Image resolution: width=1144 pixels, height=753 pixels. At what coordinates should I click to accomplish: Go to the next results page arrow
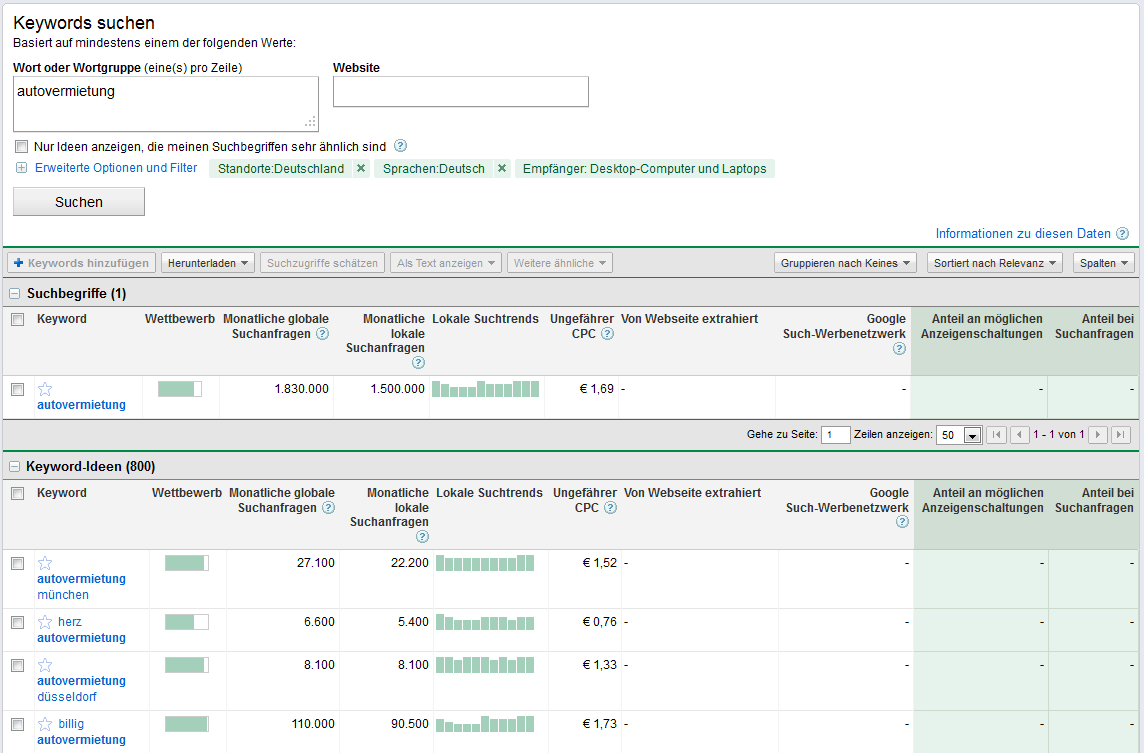tap(1099, 434)
